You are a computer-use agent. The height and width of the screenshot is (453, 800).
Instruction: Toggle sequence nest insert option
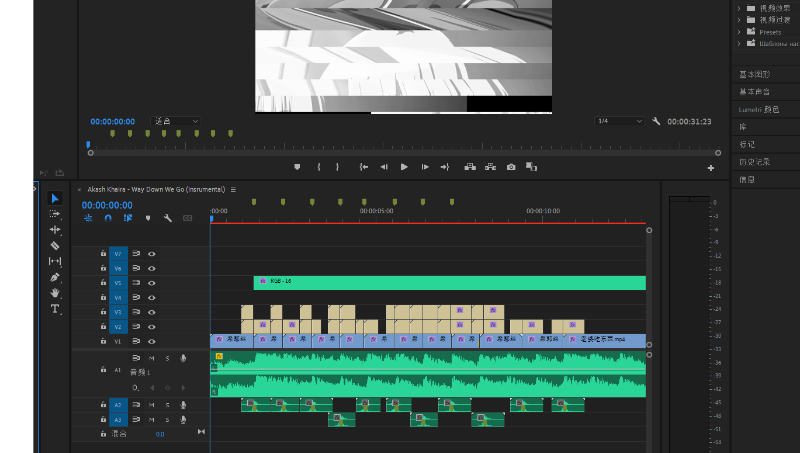pyautogui.click(x=88, y=218)
